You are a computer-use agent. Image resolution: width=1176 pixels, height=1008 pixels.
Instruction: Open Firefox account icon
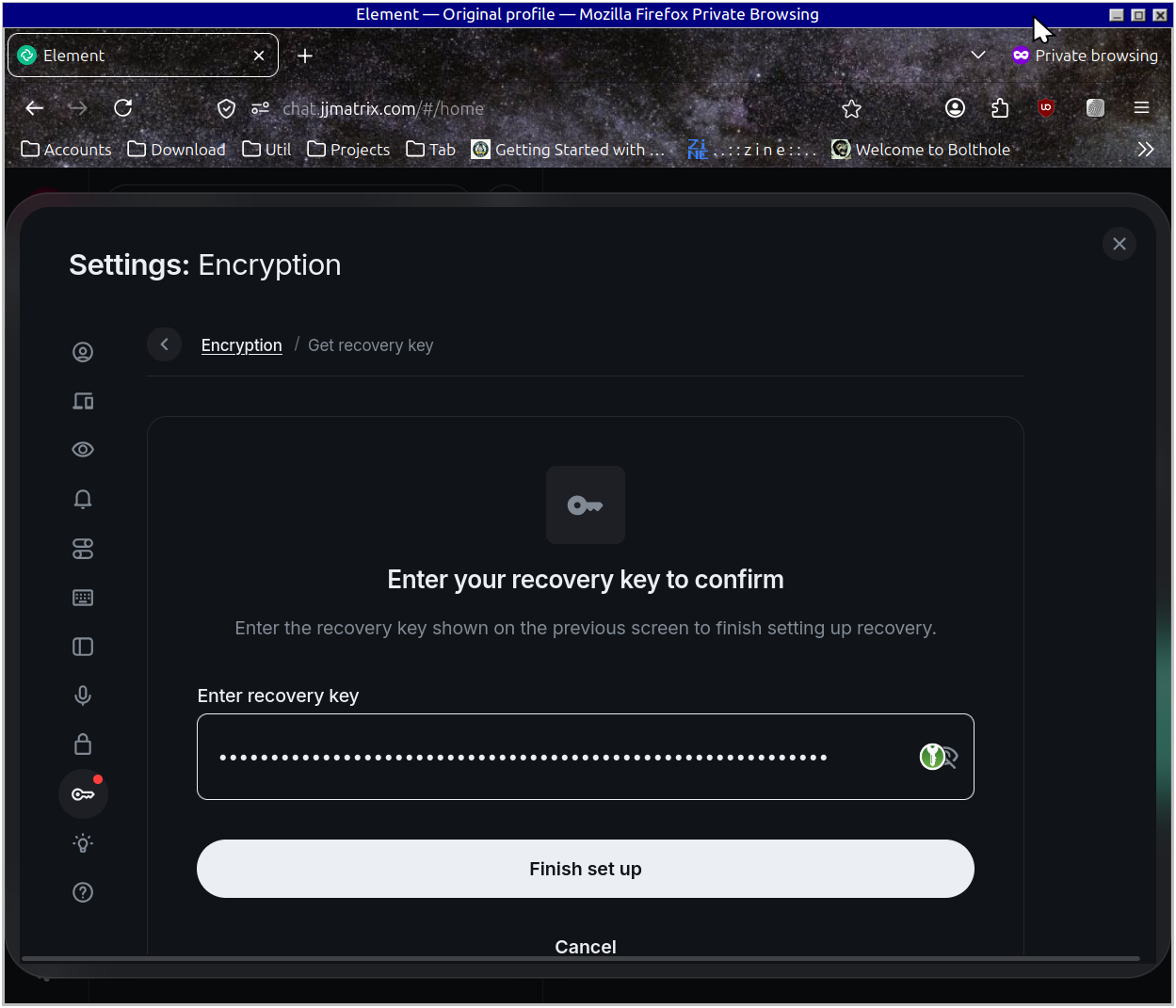pyautogui.click(x=956, y=108)
